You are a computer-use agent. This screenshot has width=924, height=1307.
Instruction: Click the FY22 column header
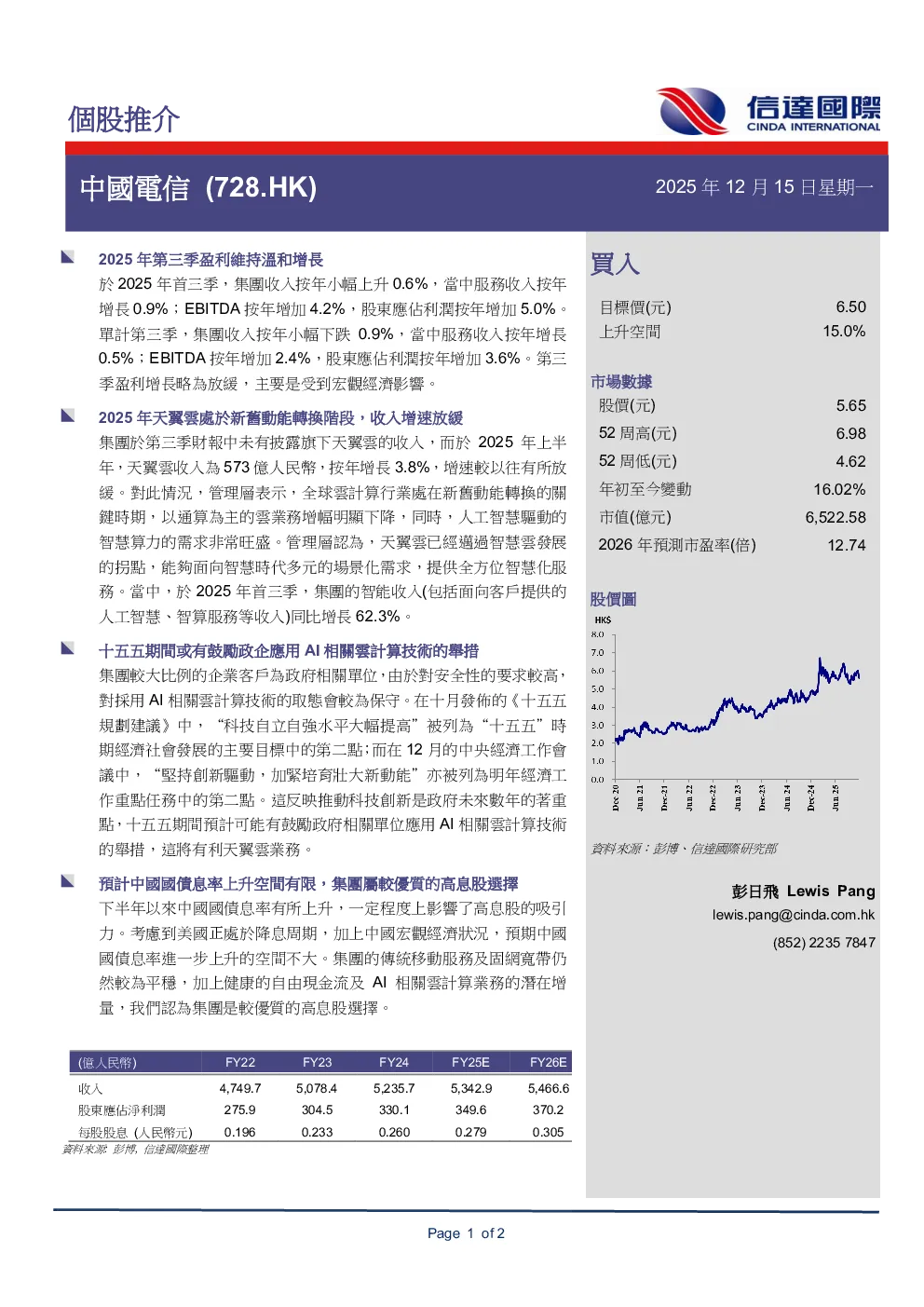tap(240, 1062)
